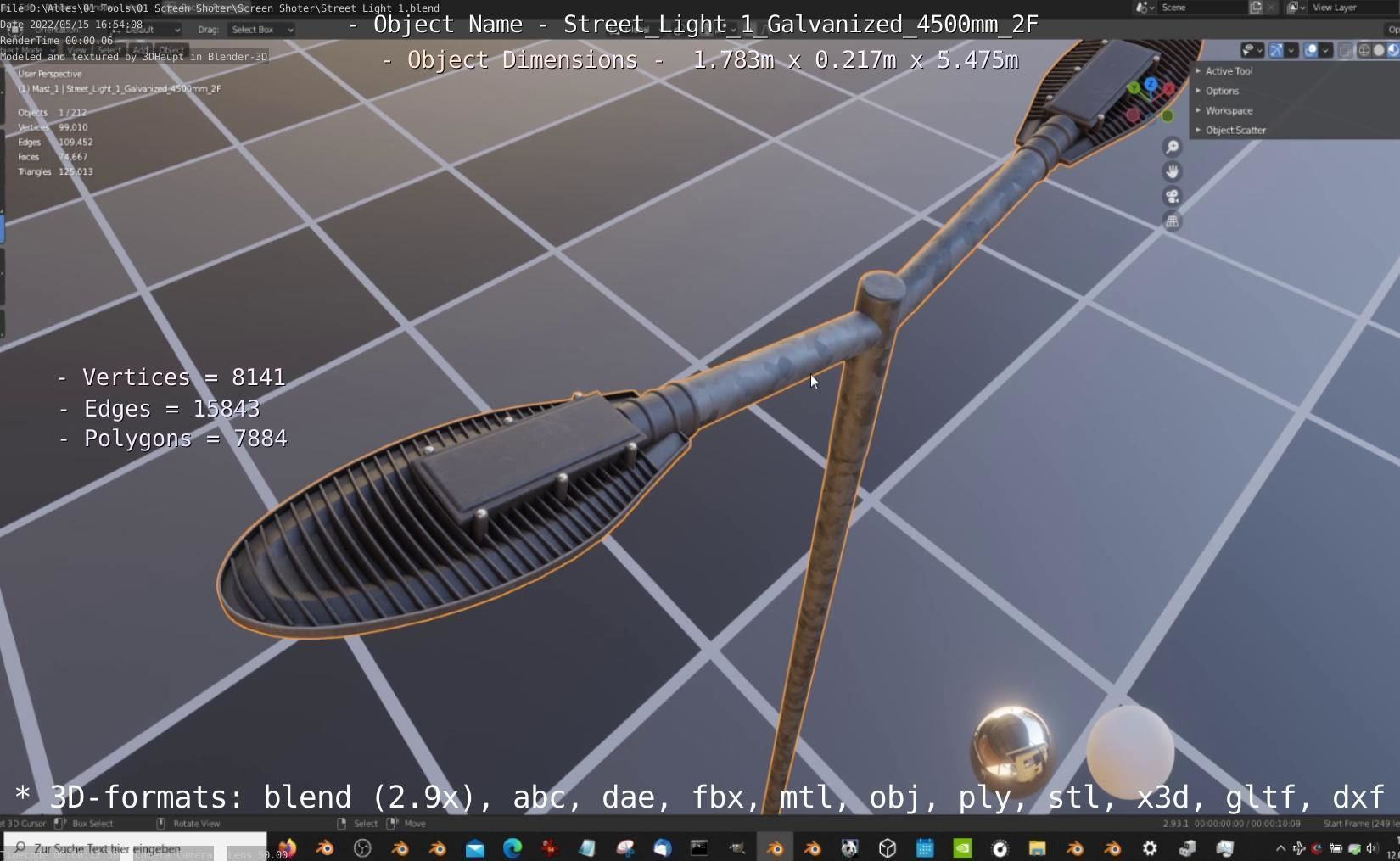Image resolution: width=1400 pixels, height=861 pixels.
Task: Click the negative Y axis gizmo circle
Action: (x=1168, y=116)
